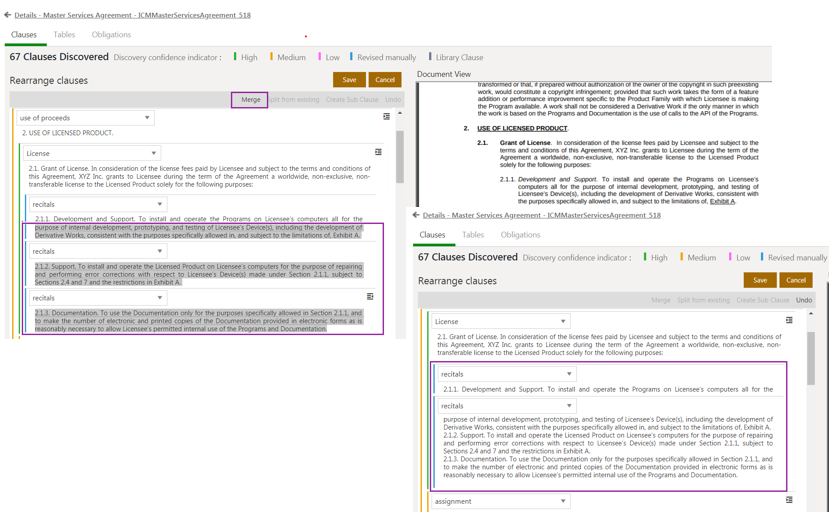
Task: Click the pink Low confidence indicator
Action: click(320, 57)
